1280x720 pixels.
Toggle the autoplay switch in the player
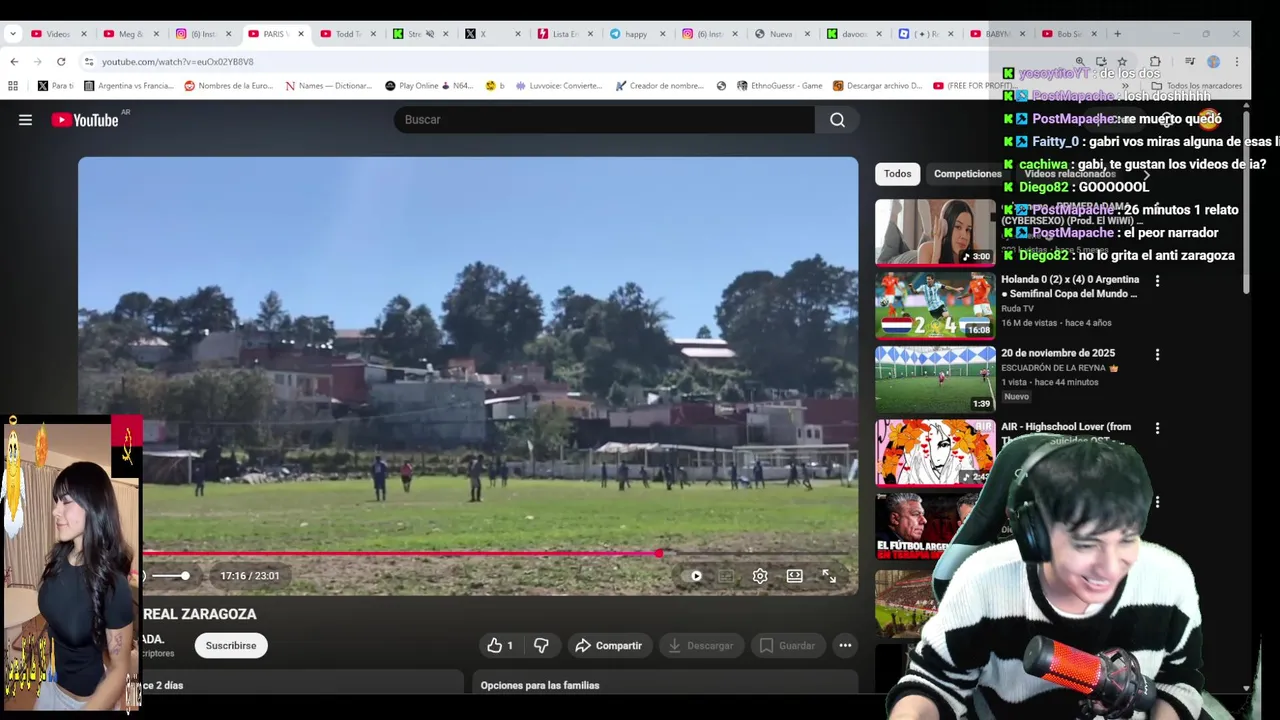[x=696, y=576]
